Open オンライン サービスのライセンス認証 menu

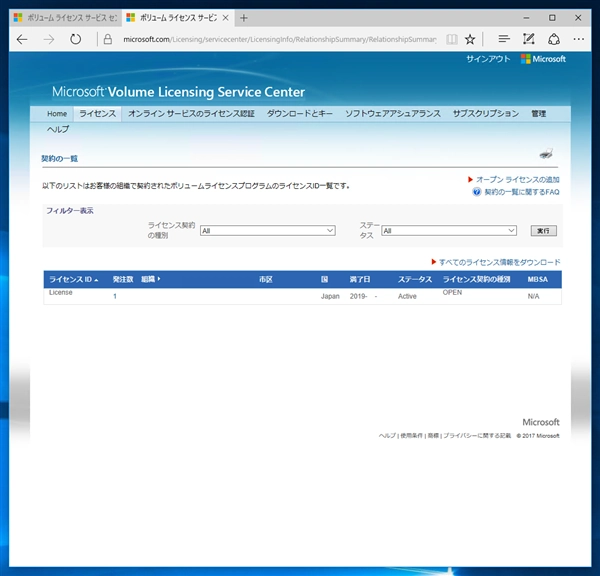(191, 114)
